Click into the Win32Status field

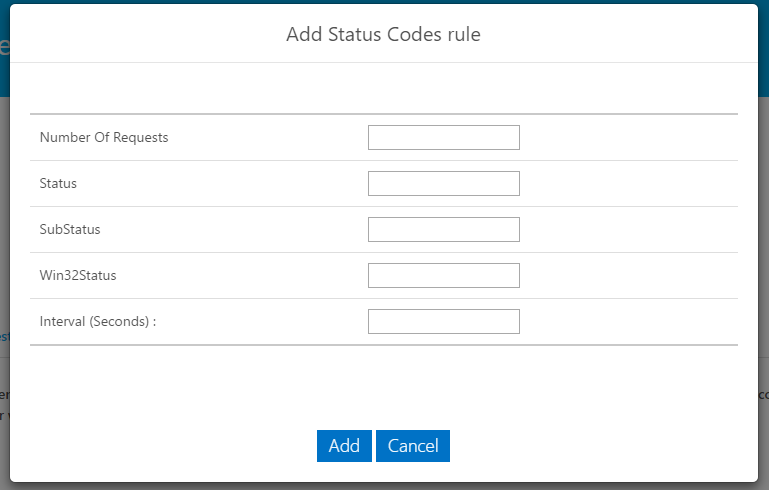tap(443, 276)
